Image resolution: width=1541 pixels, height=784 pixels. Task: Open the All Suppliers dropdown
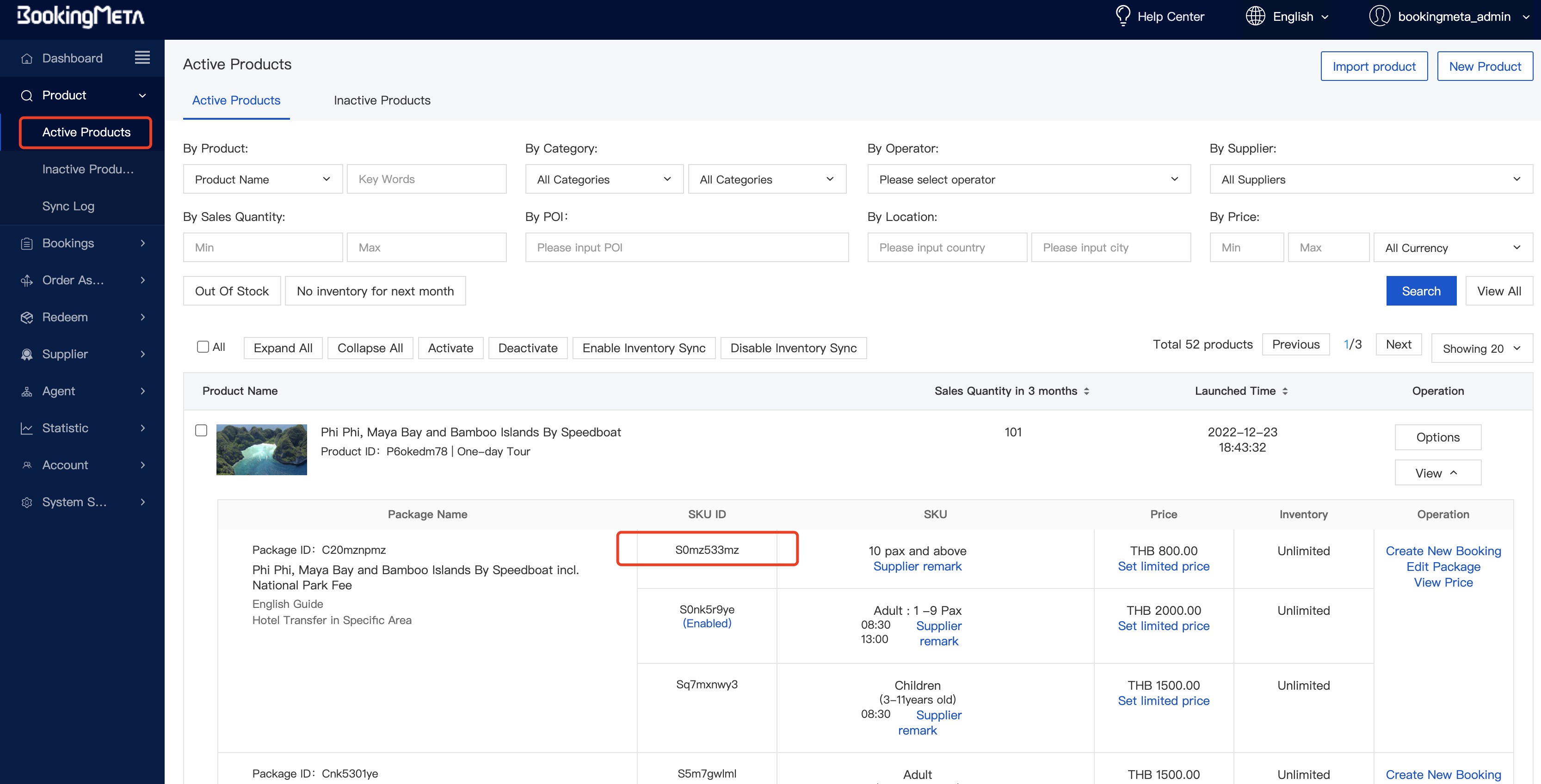(1370, 179)
